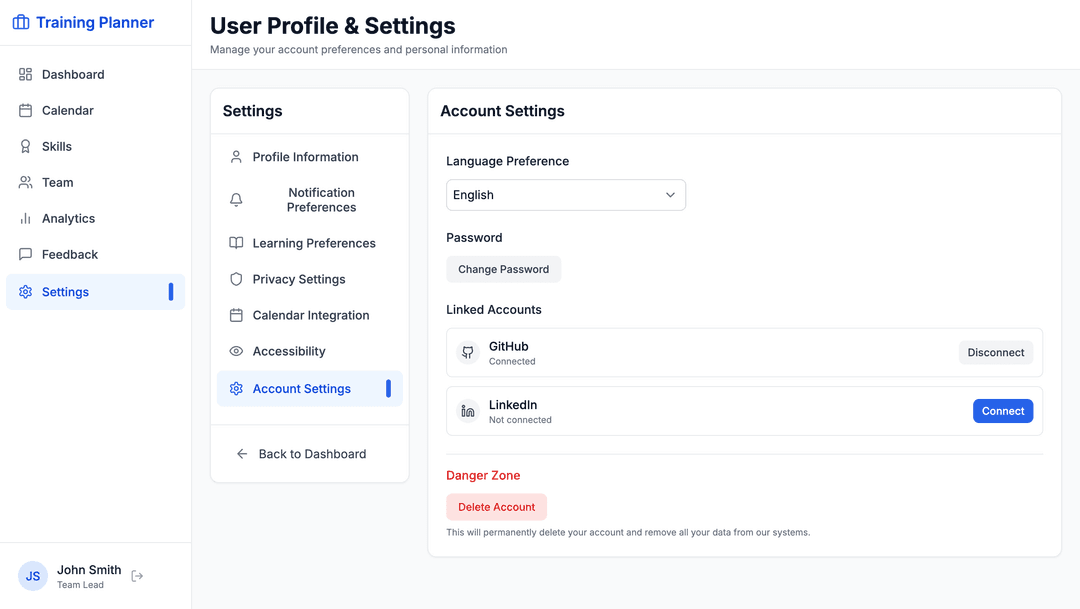This screenshot has height=609, width=1080.
Task: Follow the Back to Dashboard link
Action: [311, 454]
